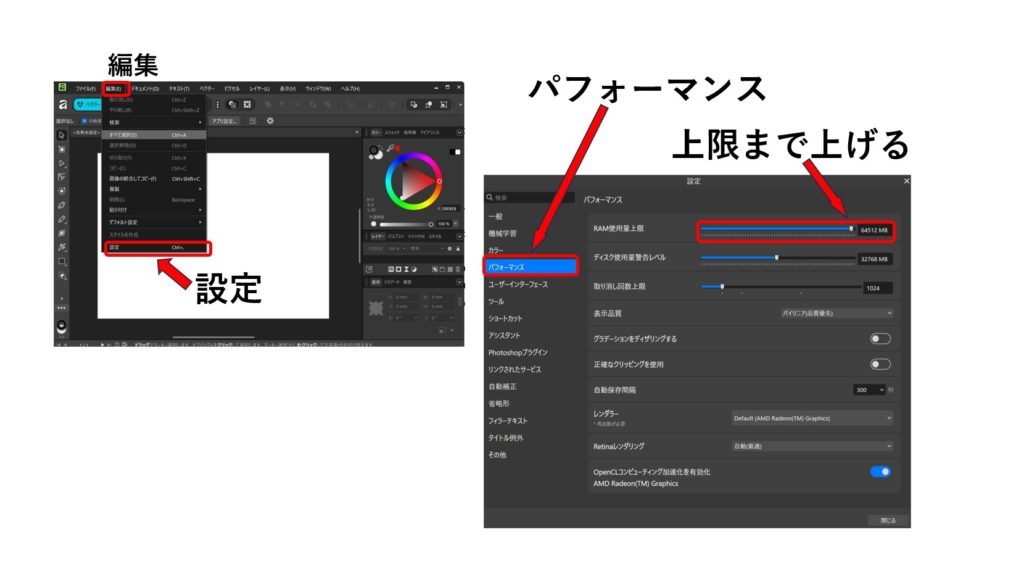Enable 正確なクリッピングを使用 toggle
Viewport: 1024px width, 569px height.
click(880, 364)
